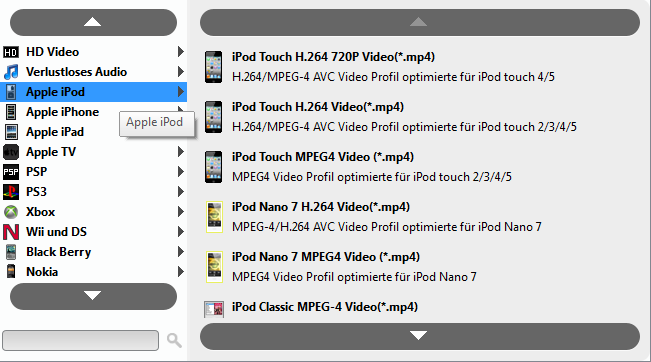
Task: Open the Wii und DS category
Action: click(x=93, y=232)
